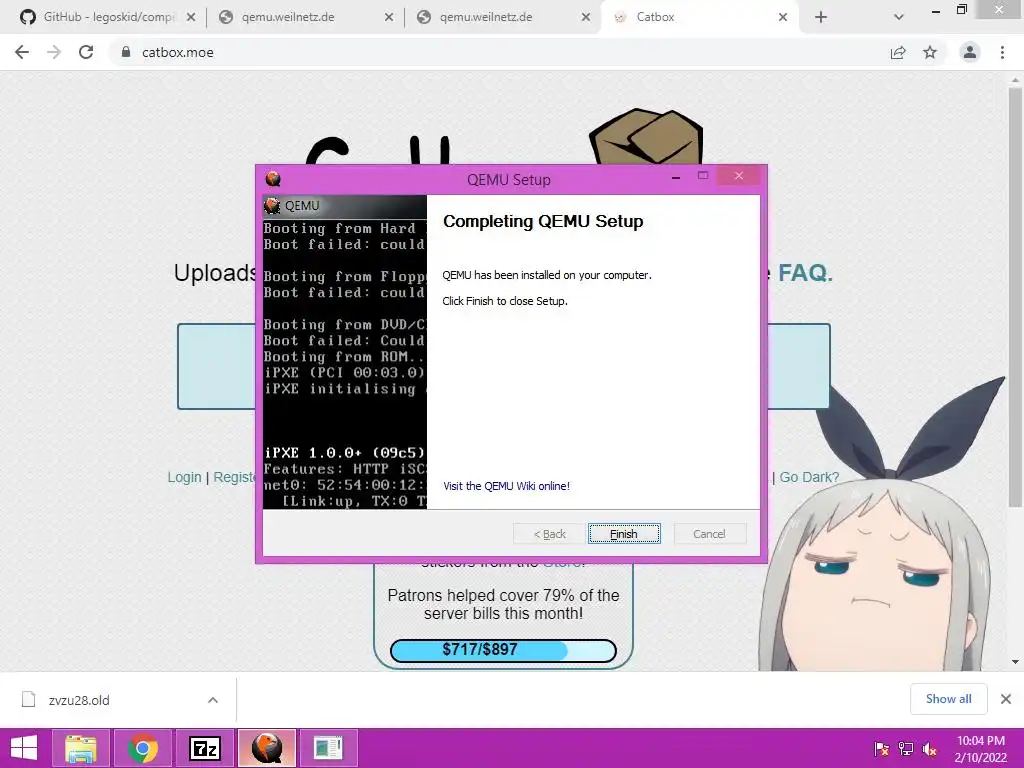The height and width of the screenshot is (768, 1024).
Task: Click the lock icon in the address bar
Action: pyautogui.click(x=126, y=52)
